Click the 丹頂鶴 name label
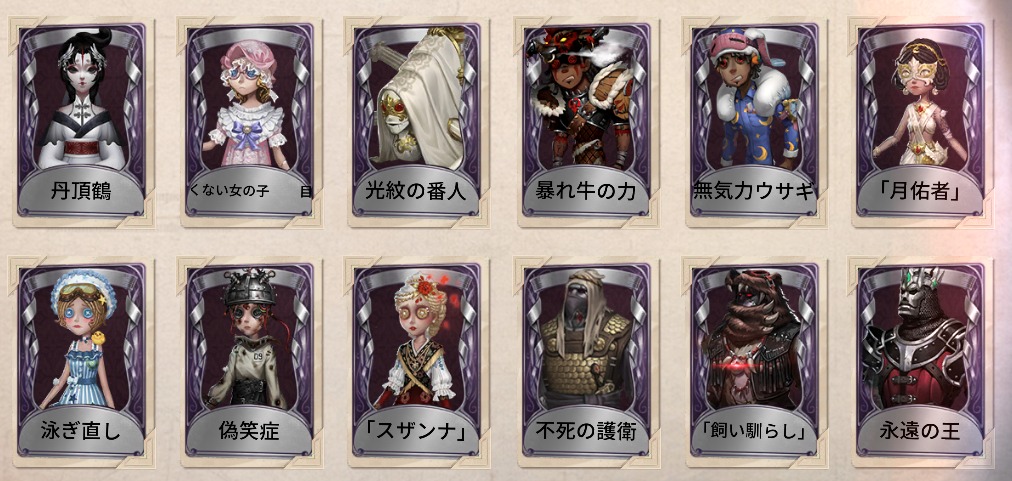Viewport: 1012px width, 481px height. pos(81,192)
